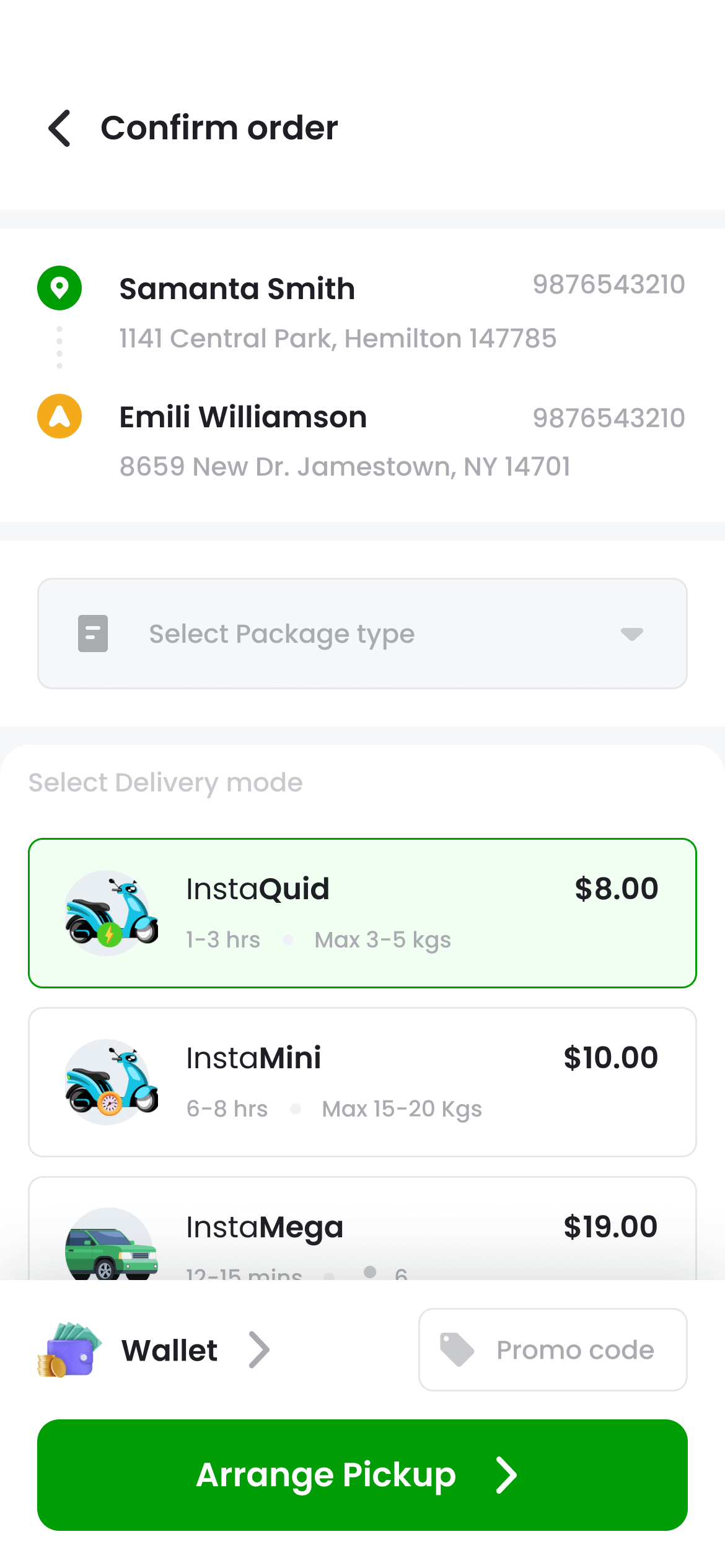
Task: Expand Wallet payment options chevron
Action: [x=260, y=1350]
